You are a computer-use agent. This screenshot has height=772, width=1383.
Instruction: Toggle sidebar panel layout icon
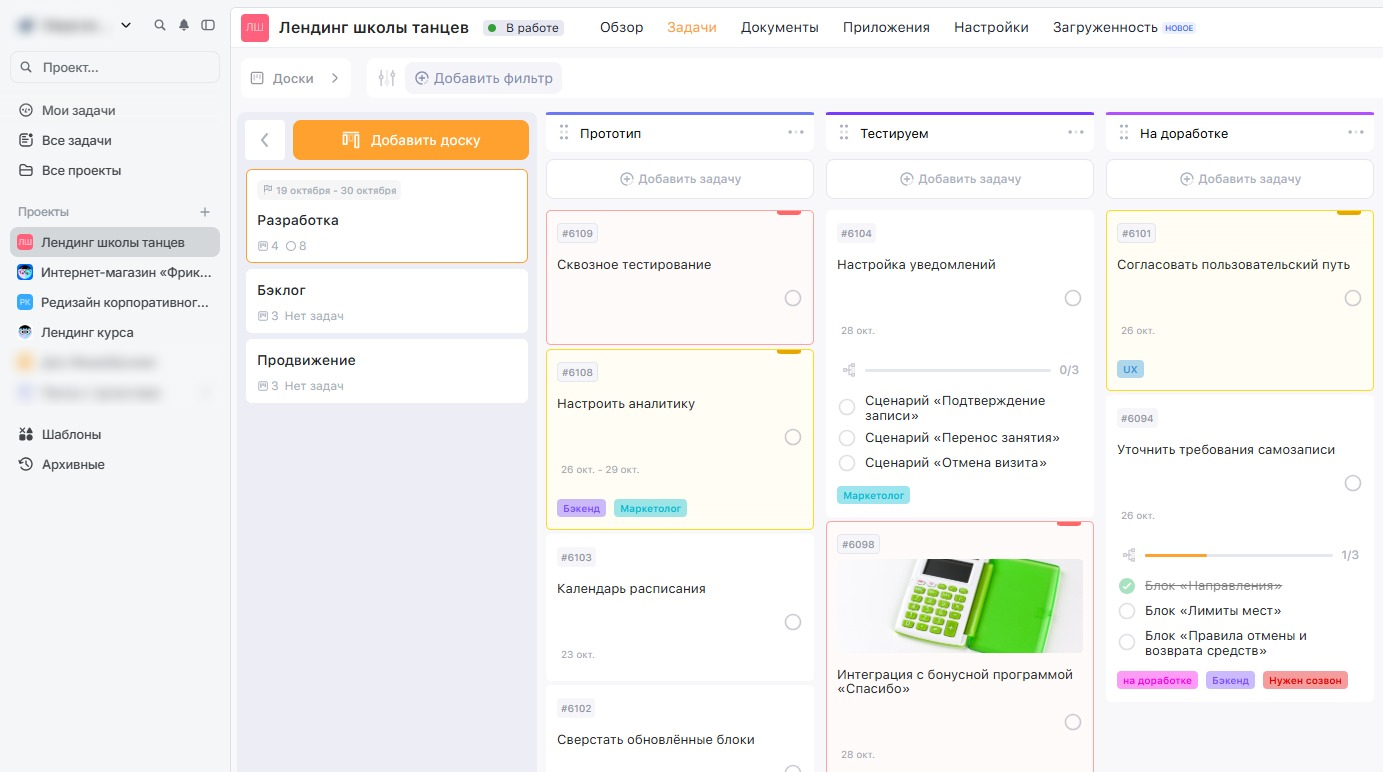click(208, 25)
